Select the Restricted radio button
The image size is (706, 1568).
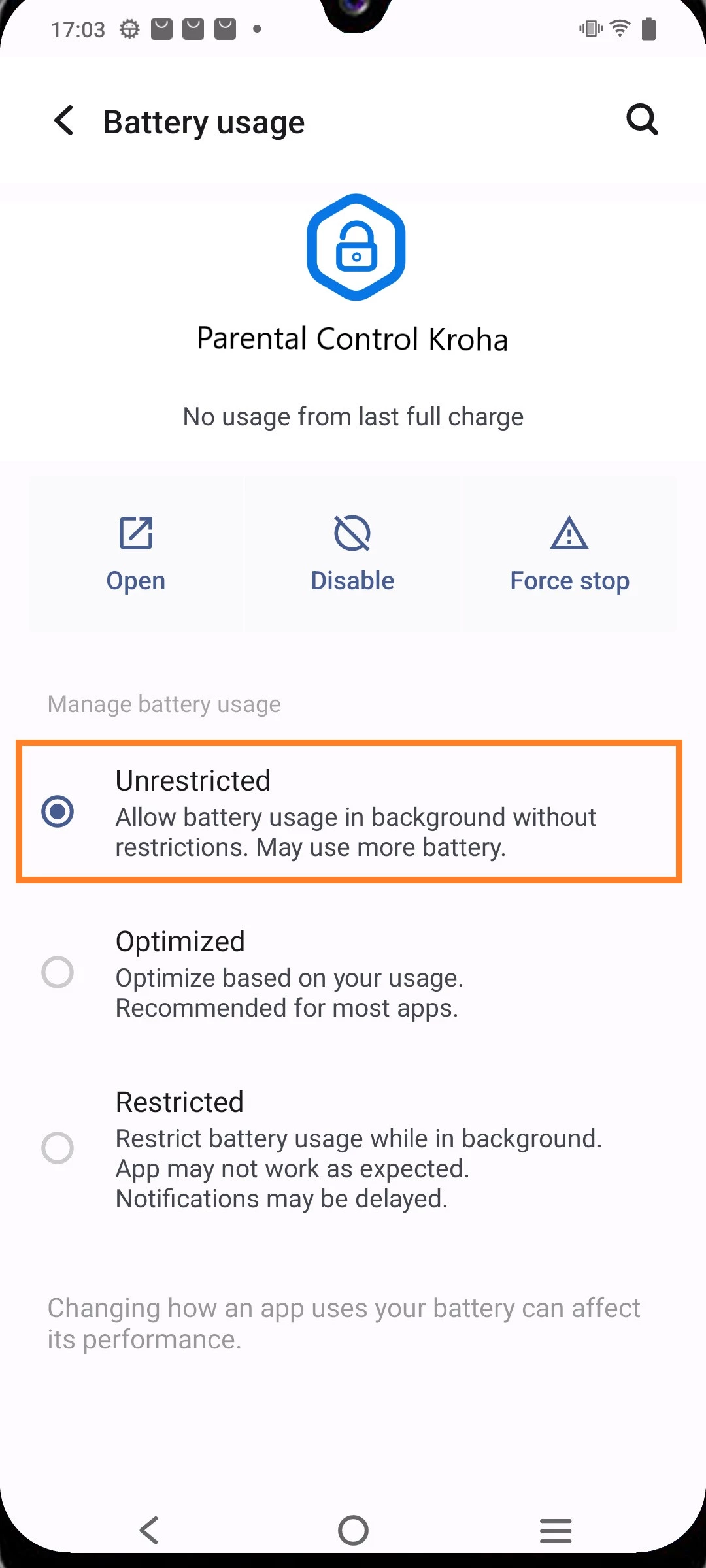(58, 1148)
